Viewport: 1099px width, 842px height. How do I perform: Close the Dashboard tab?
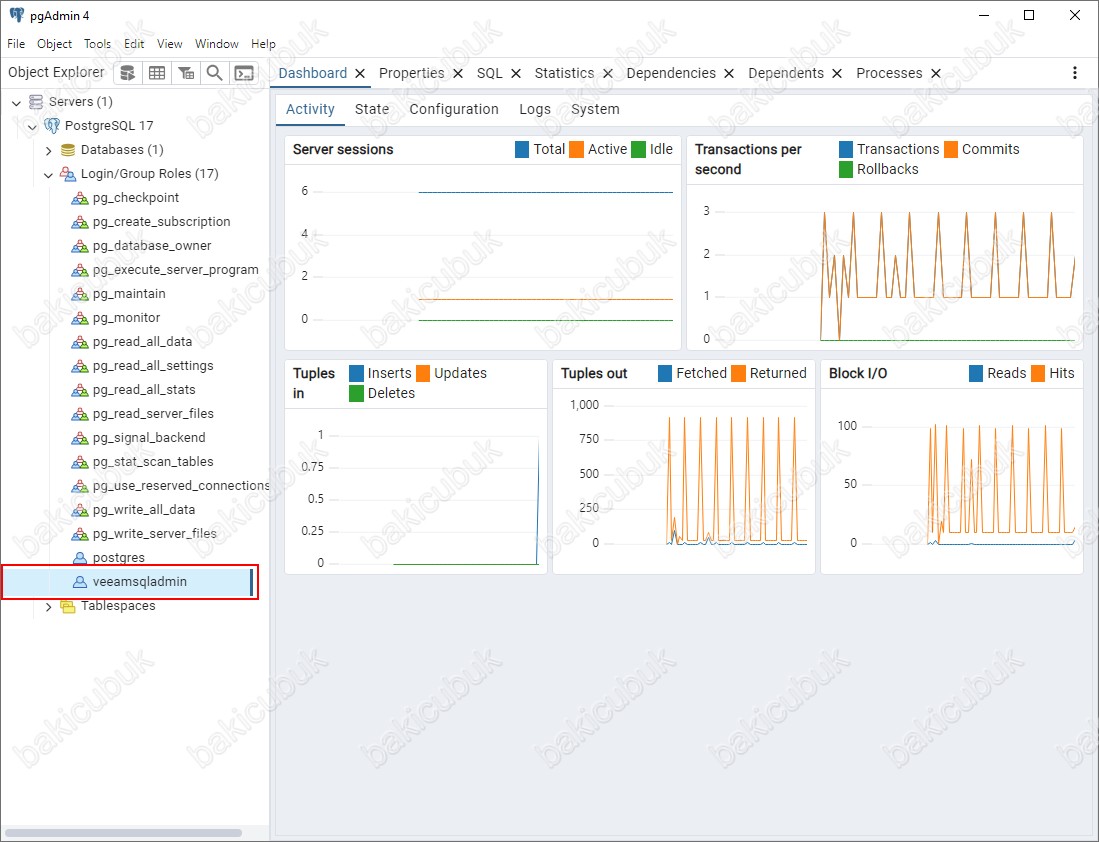click(360, 74)
